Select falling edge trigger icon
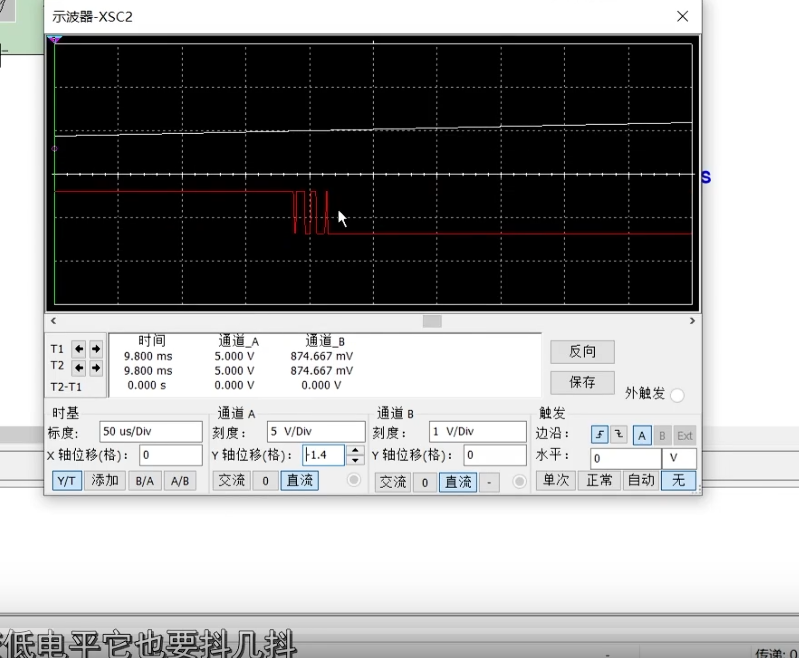Image resolution: width=799 pixels, height=658 pixels. click(619, 435)
